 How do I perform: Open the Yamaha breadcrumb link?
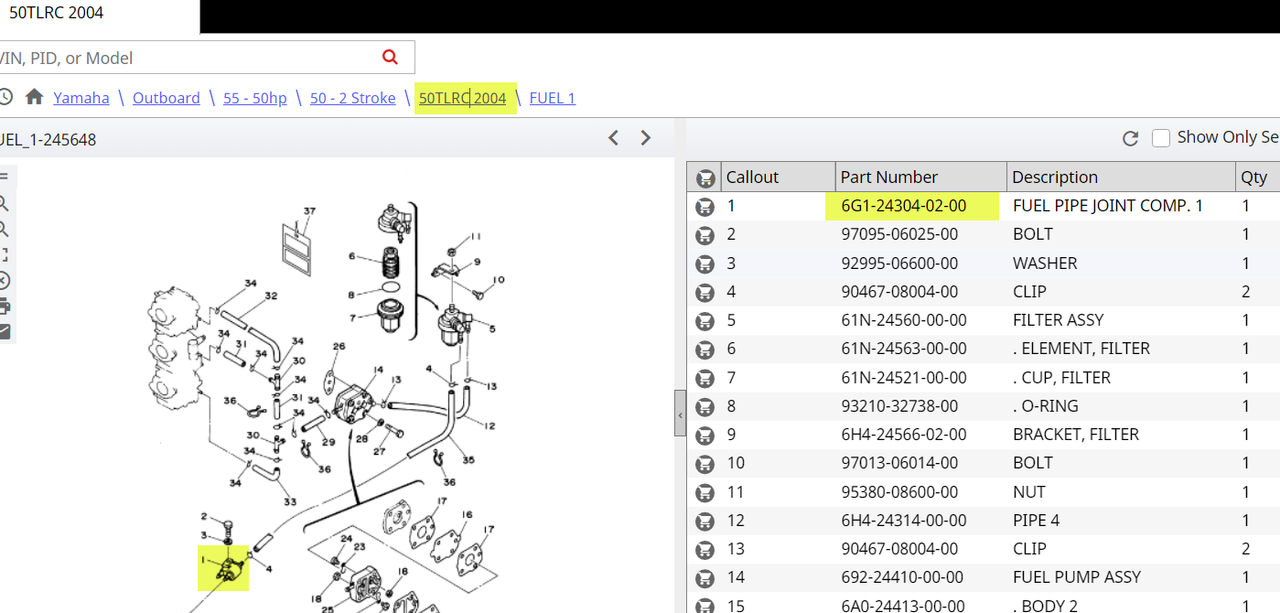click(x=82, y=98)
